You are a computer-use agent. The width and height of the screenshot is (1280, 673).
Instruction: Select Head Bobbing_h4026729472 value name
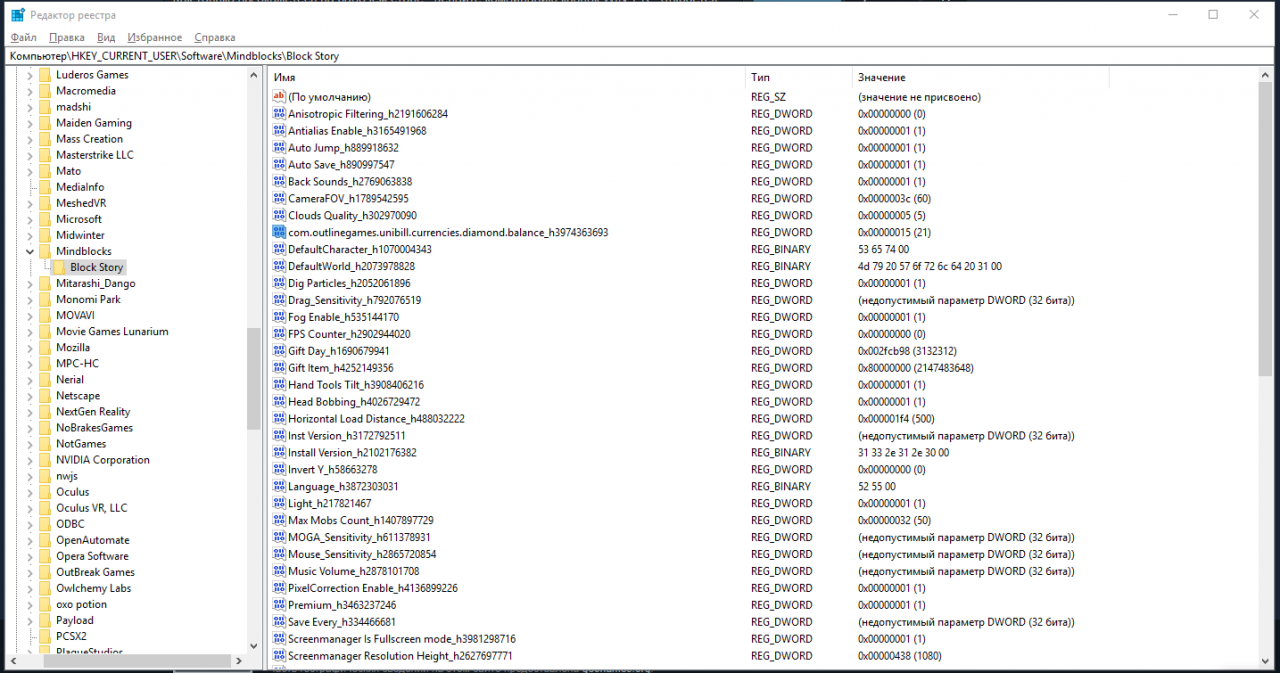[x=354, y=402]
